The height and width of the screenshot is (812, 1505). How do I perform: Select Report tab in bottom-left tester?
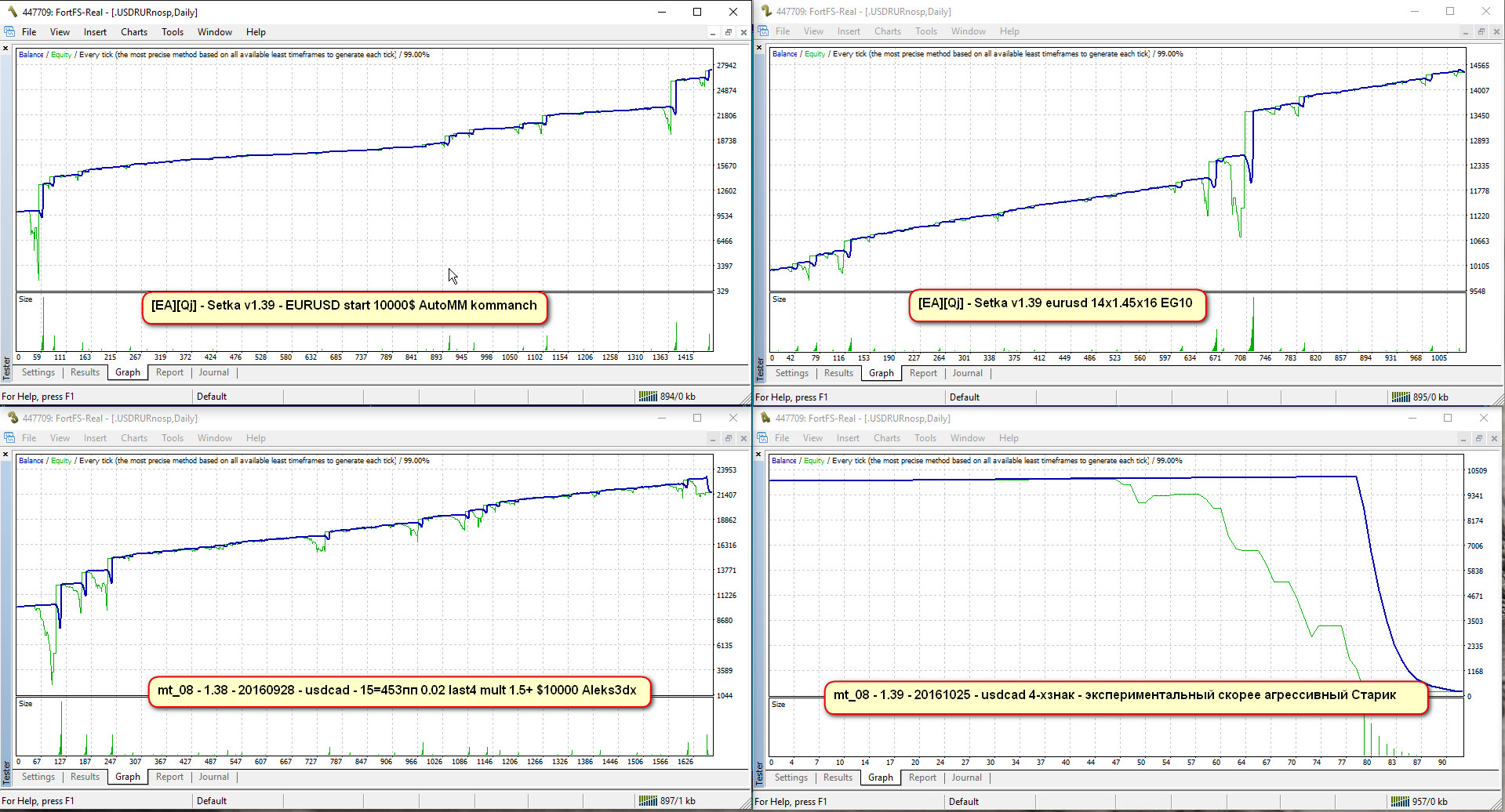tap(169, 777)
